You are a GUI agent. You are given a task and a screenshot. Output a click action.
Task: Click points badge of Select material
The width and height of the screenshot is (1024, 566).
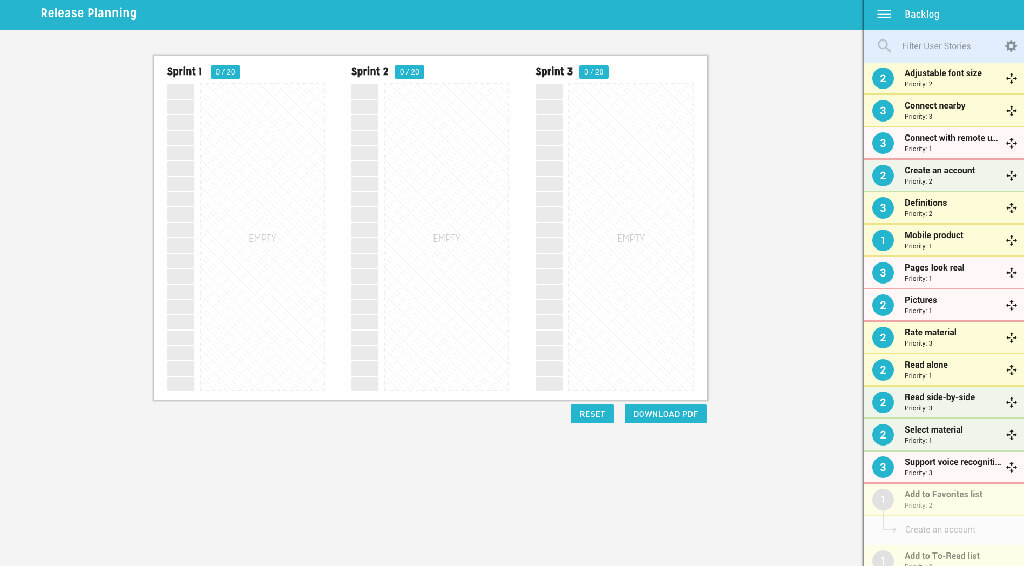pos(883,435)
